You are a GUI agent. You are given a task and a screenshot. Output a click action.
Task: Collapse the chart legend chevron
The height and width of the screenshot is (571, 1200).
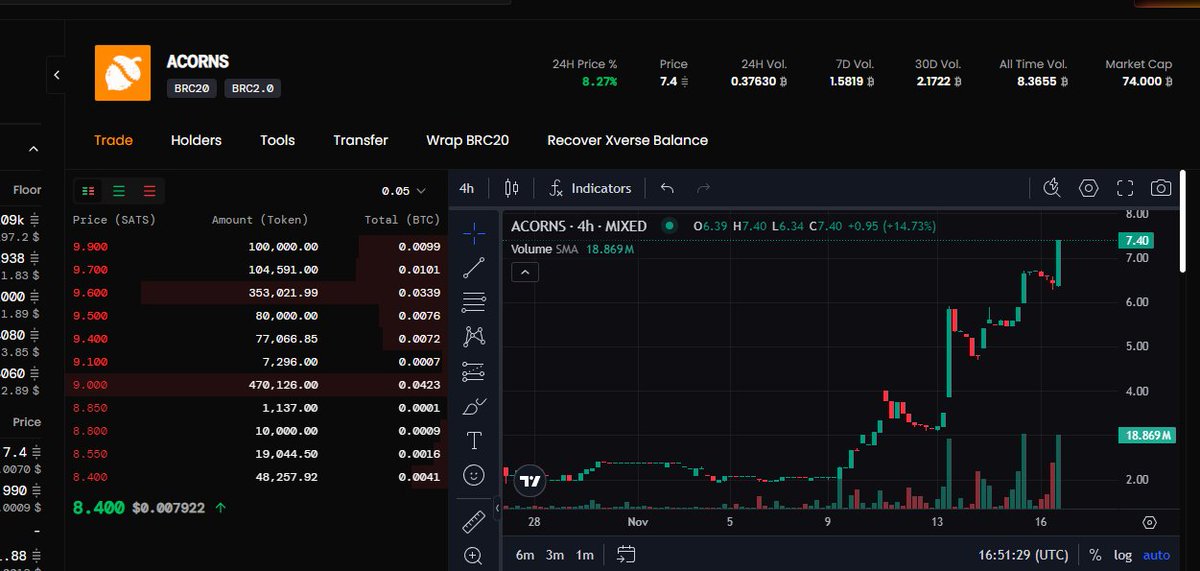pos(525,271)
